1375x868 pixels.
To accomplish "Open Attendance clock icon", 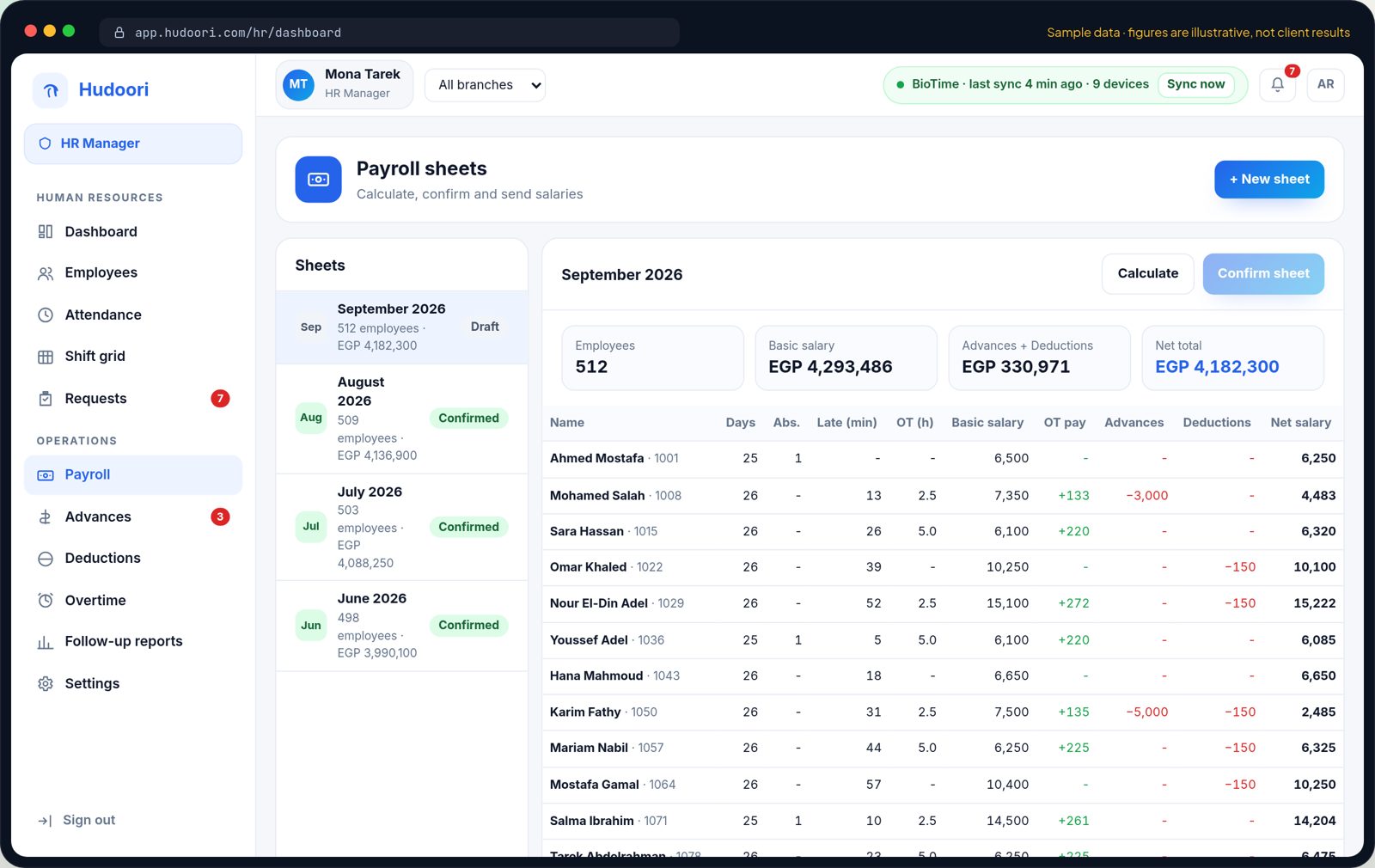I will [x=46, y=315].
